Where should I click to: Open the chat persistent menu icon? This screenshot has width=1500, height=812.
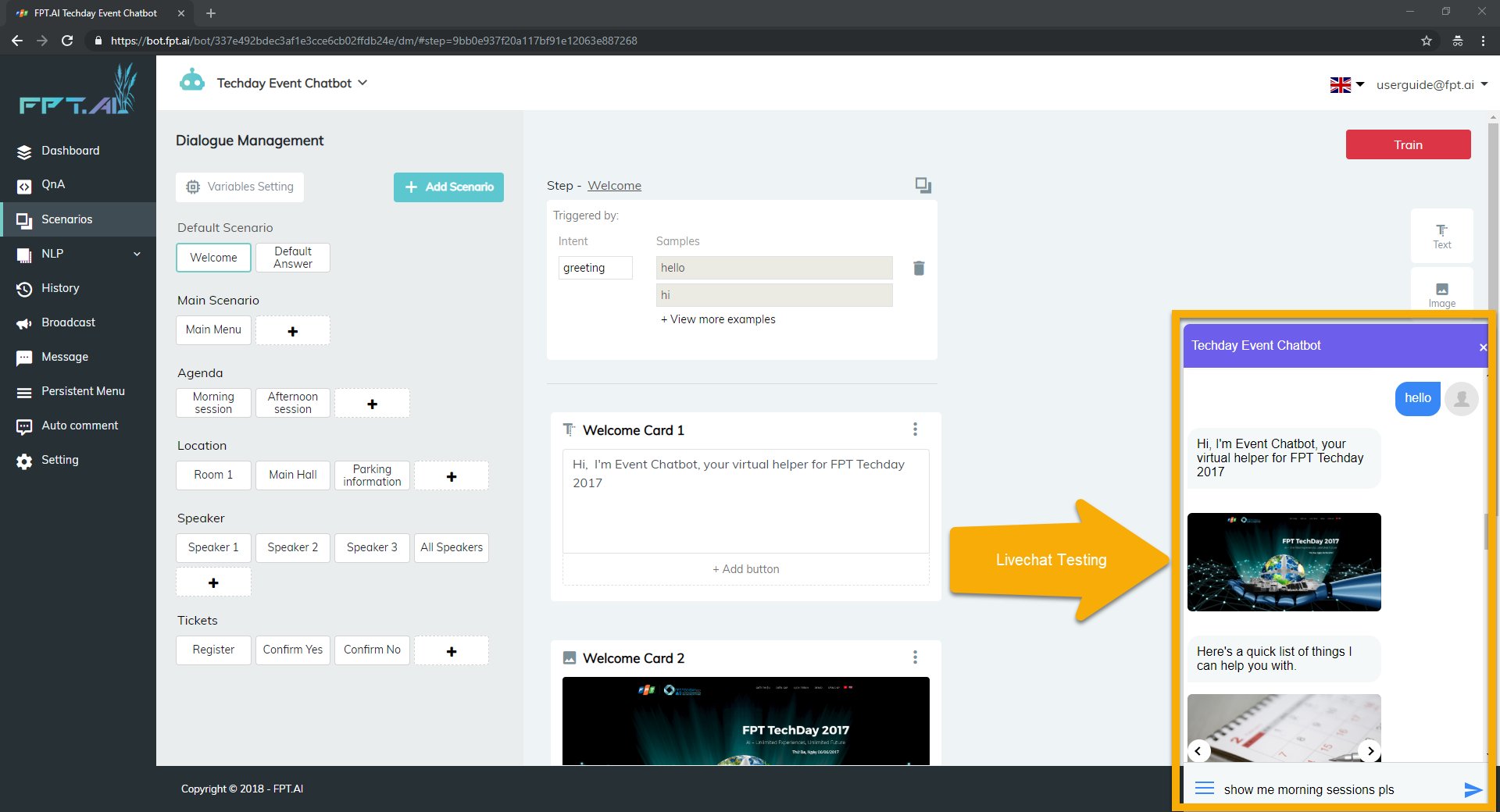(x=1205, y=789)
